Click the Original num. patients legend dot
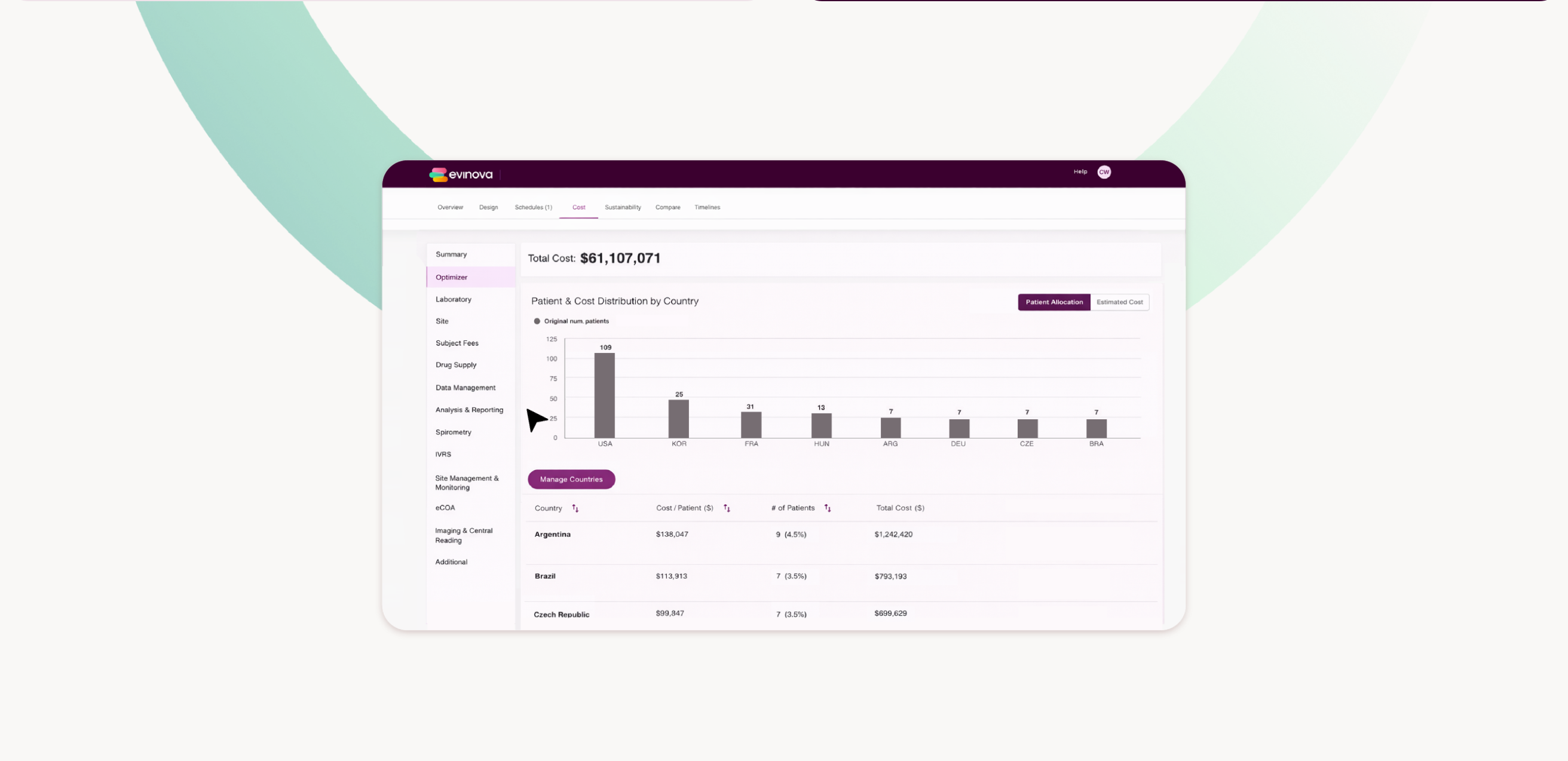This screenshot has width=1568, height=761. pos(537,321)
